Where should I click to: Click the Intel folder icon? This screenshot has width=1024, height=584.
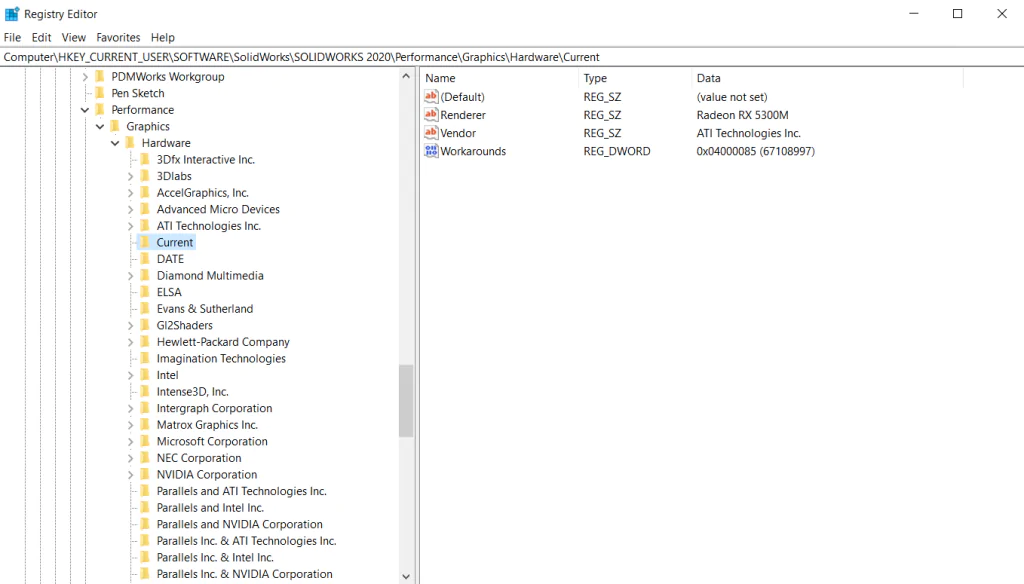pos(145,375)
